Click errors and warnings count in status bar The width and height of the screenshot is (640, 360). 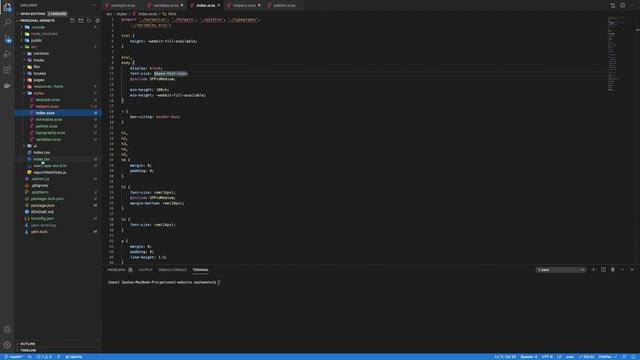44,357
